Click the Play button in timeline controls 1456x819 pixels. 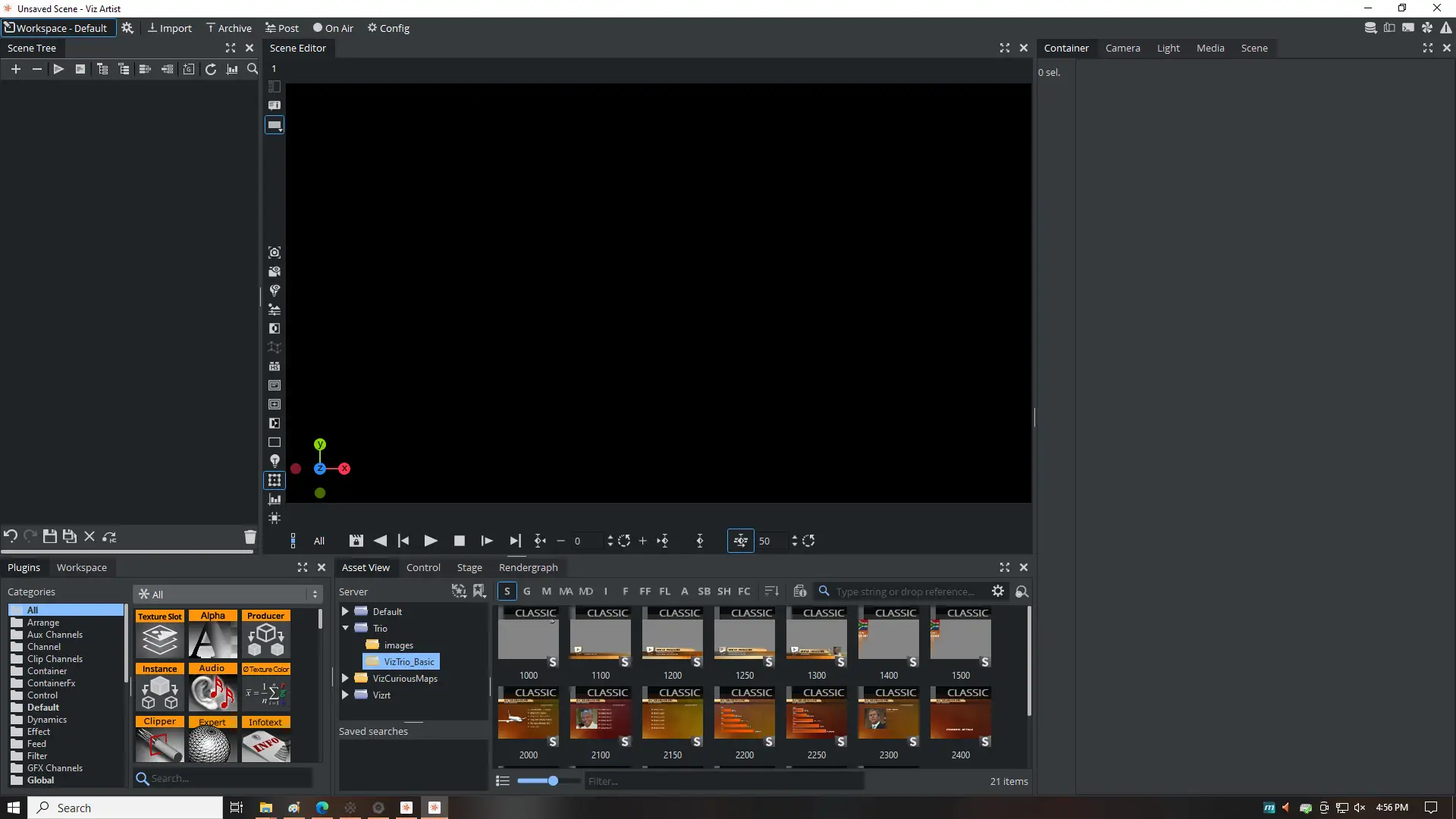click(x=430, y=541)
